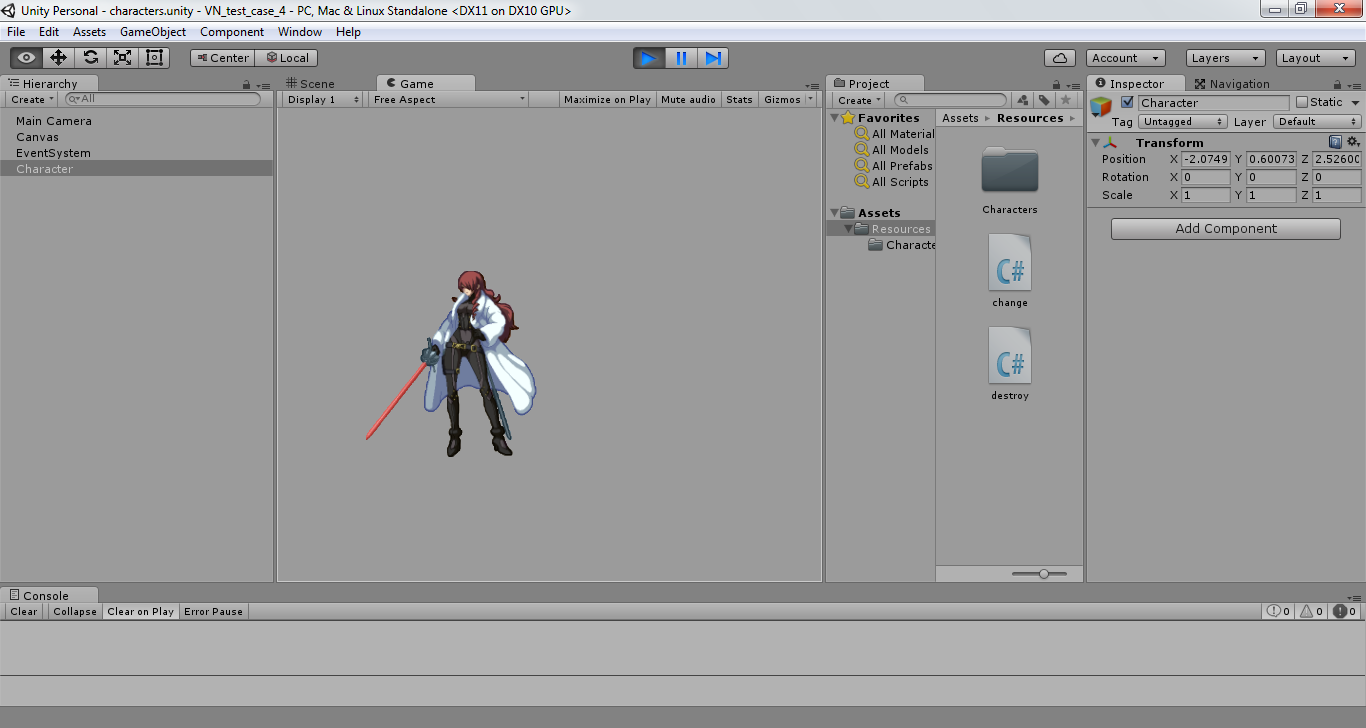Screen dimensions: 1366x728
Task: Open the Free Aspect dropdown
Action: tap(448, 100)
